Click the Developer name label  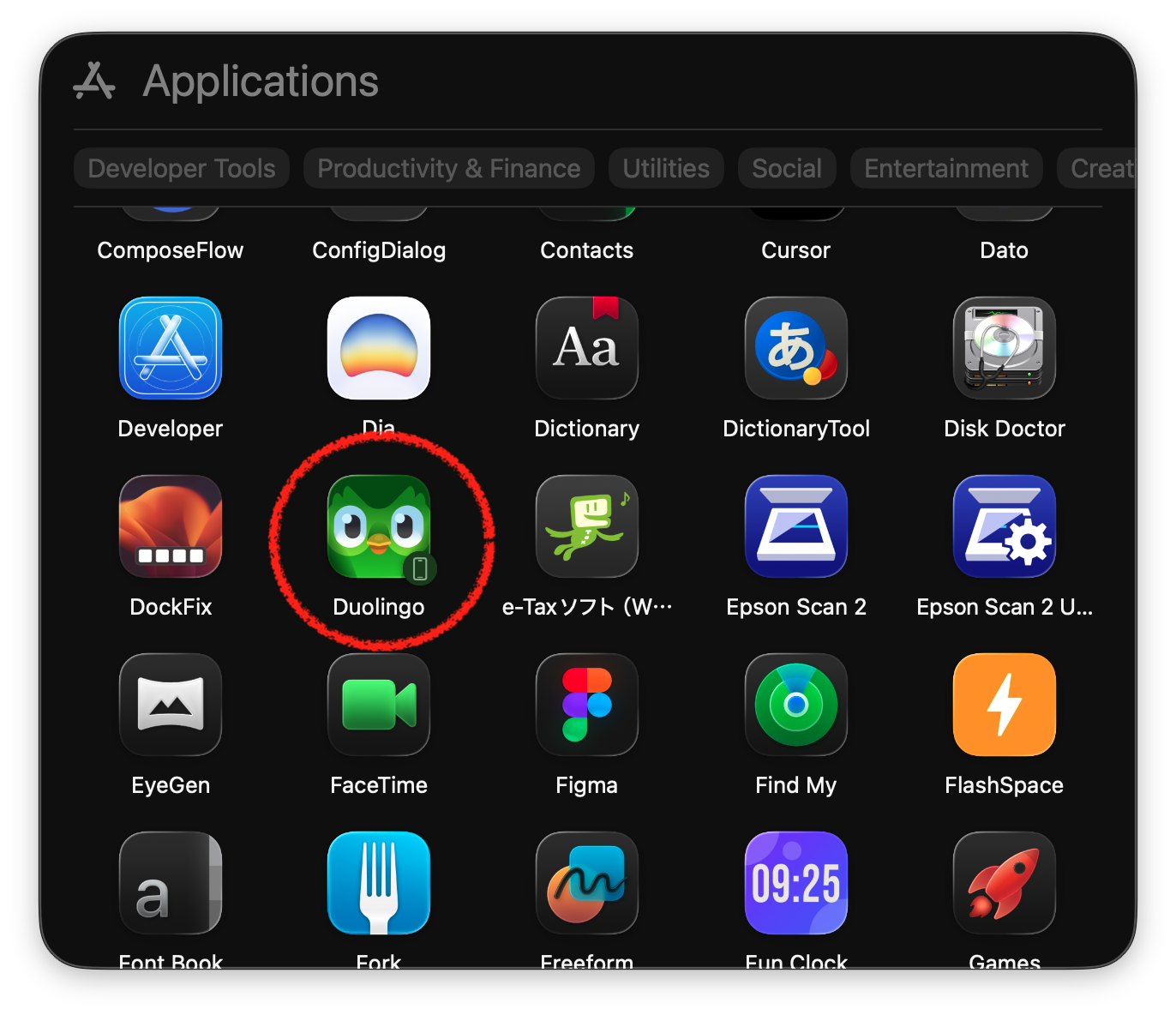171,429
